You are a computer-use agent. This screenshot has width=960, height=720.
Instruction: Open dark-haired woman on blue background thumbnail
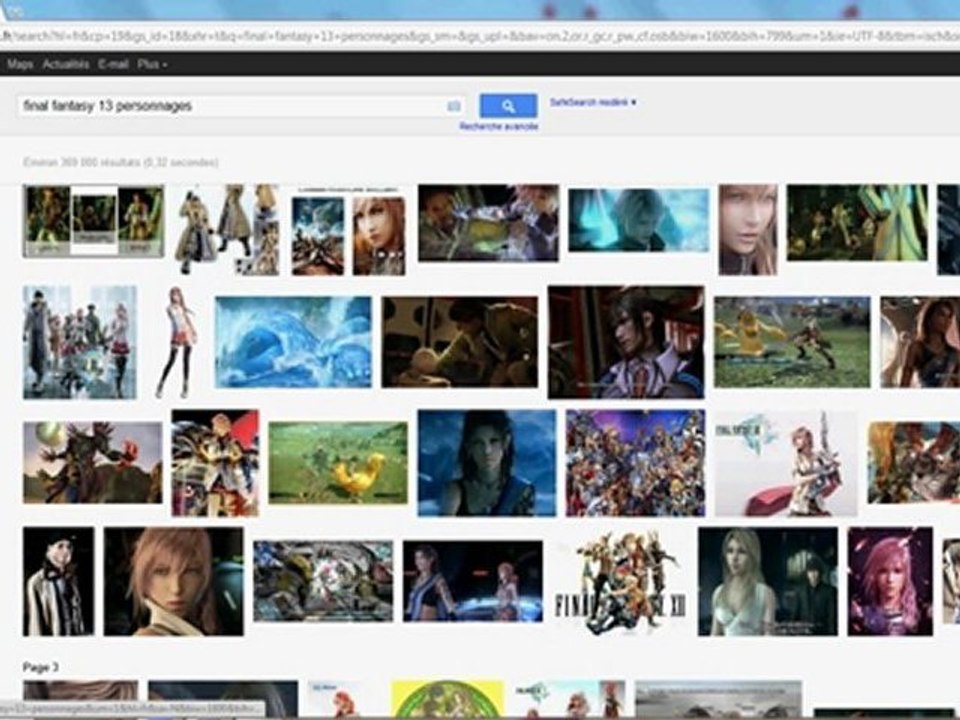pos(487,463)
